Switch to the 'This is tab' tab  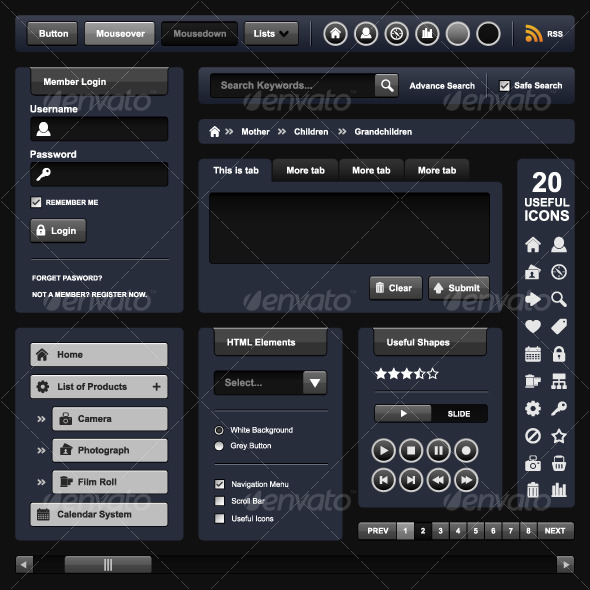pyautogui.click(x=236, y=170)
